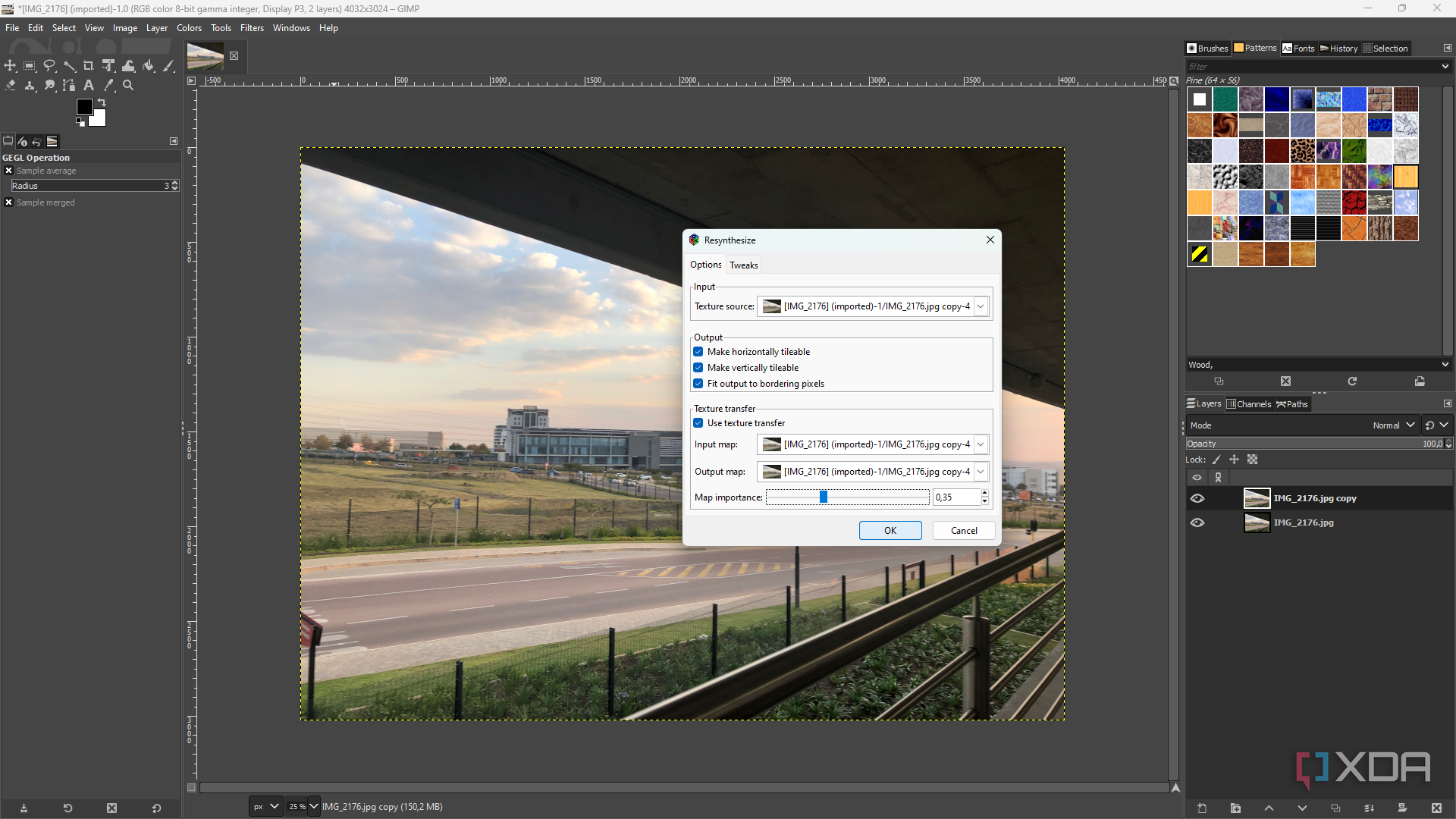Select the Color Picker eyedropper tool
This screenshot has height=819, width=1456.
click(x=108, y=86)
